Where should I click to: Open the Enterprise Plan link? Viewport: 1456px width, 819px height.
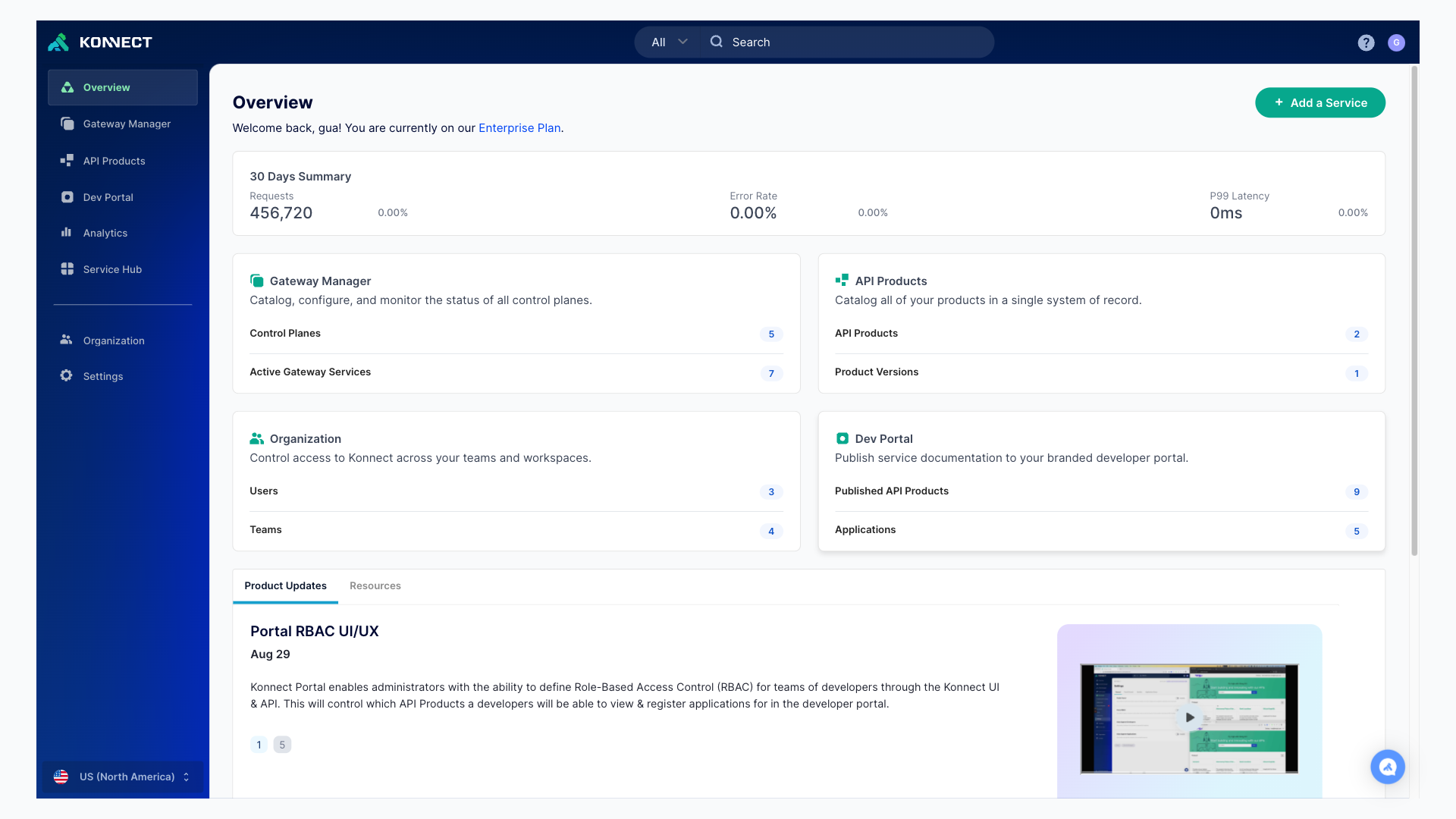pyautogui.click(x=519, y=128)
